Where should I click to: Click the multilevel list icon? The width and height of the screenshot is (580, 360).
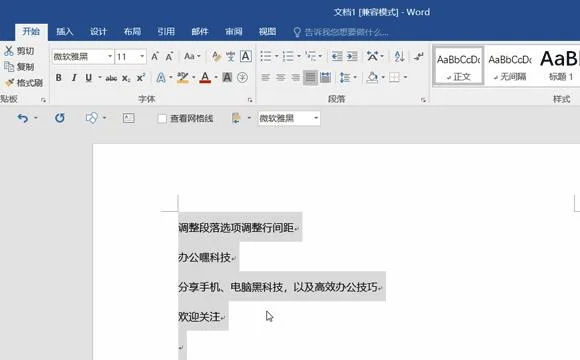[x=310, y=56]
